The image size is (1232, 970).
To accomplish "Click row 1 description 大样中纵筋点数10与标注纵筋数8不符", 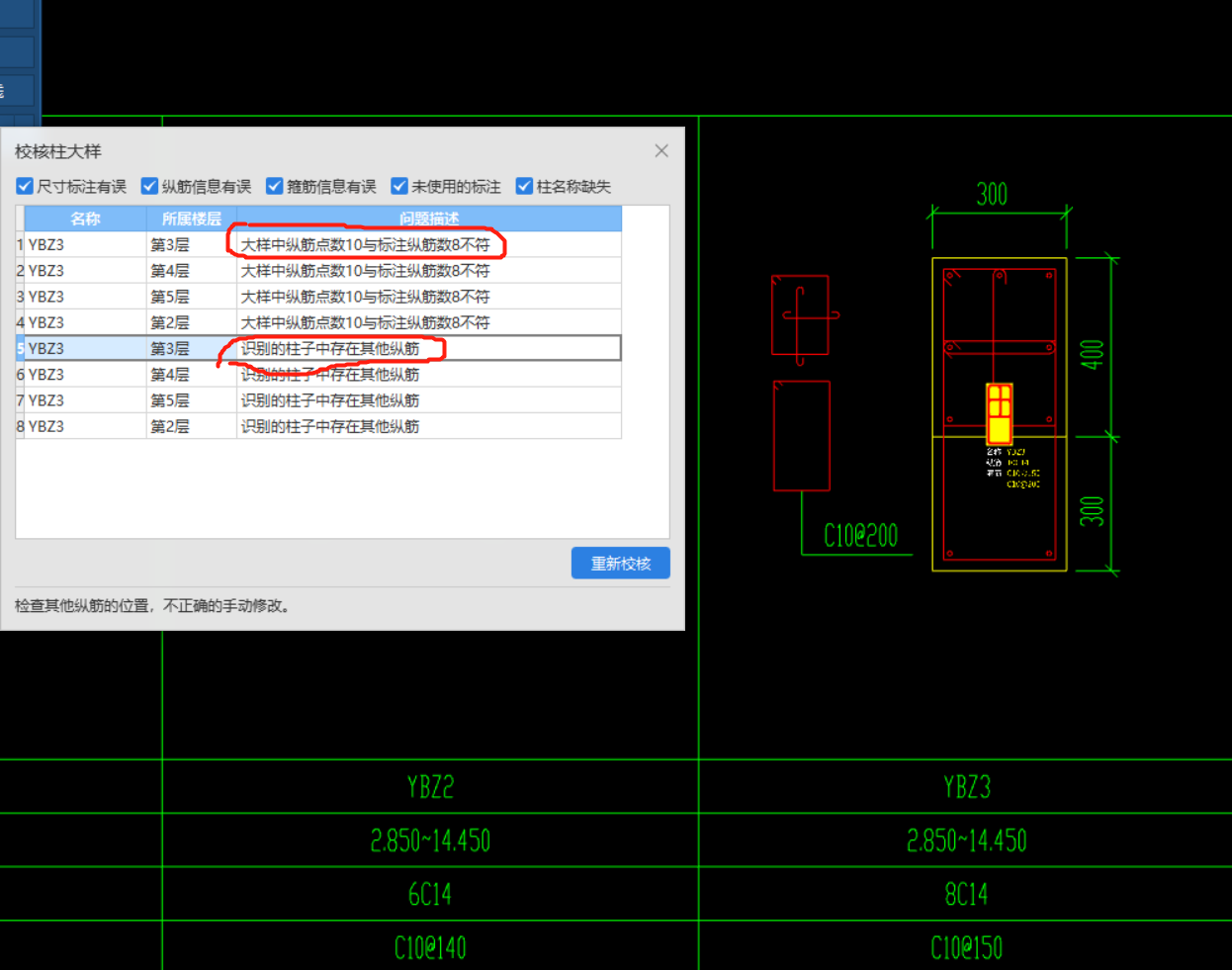I will [429, 244].
